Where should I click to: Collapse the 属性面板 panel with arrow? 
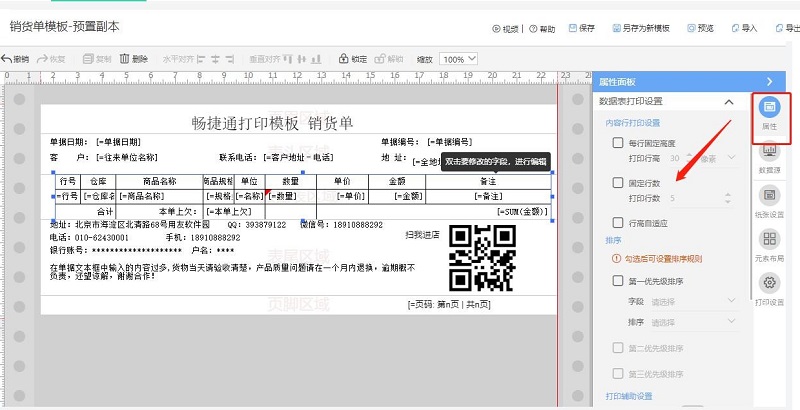(x=769, y=82)
